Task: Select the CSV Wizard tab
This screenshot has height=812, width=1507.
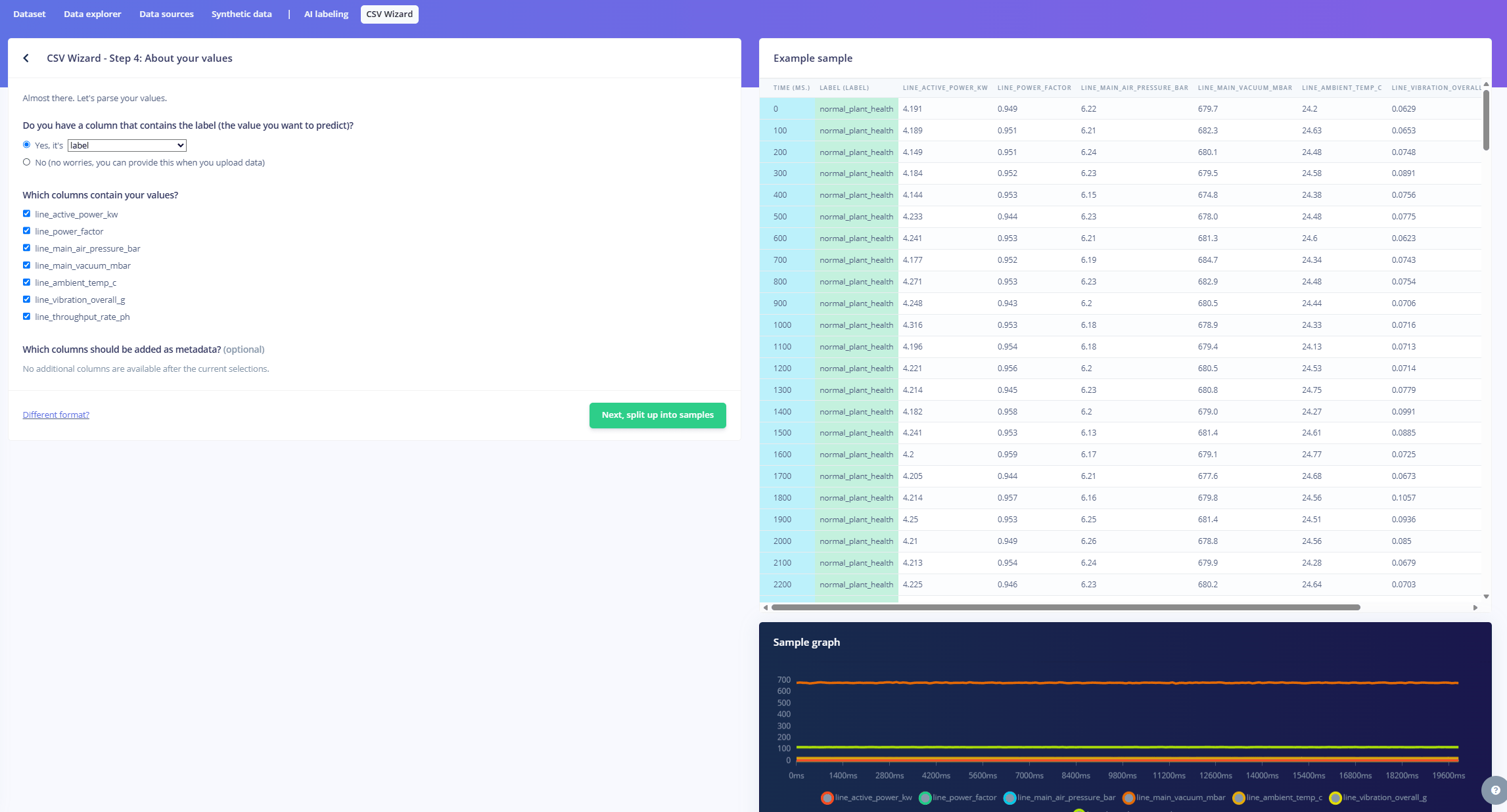Action: point(390,14)
